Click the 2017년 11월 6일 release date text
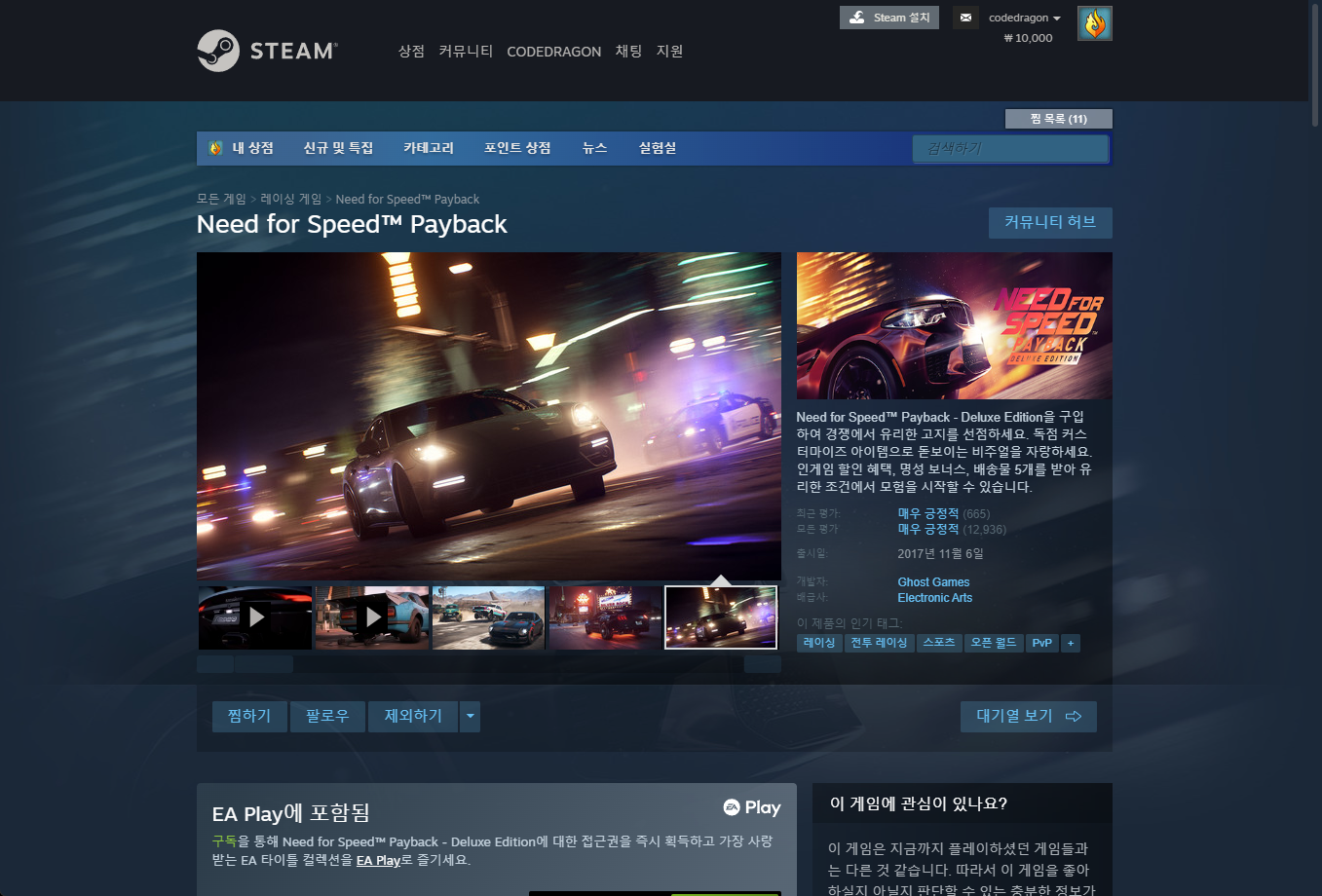Screen dimensions: 1322x896 (x=940, y=553)
